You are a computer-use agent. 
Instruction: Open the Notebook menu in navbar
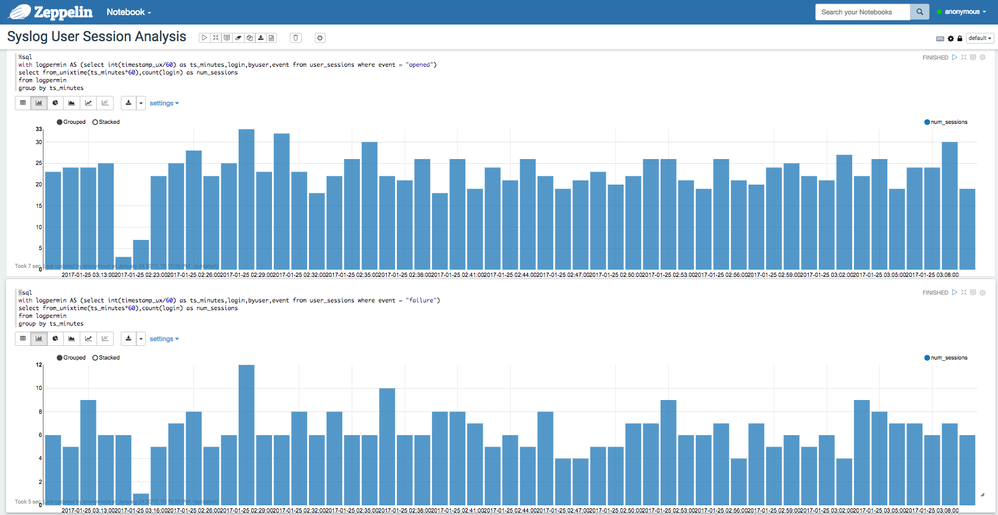(129, 13)
